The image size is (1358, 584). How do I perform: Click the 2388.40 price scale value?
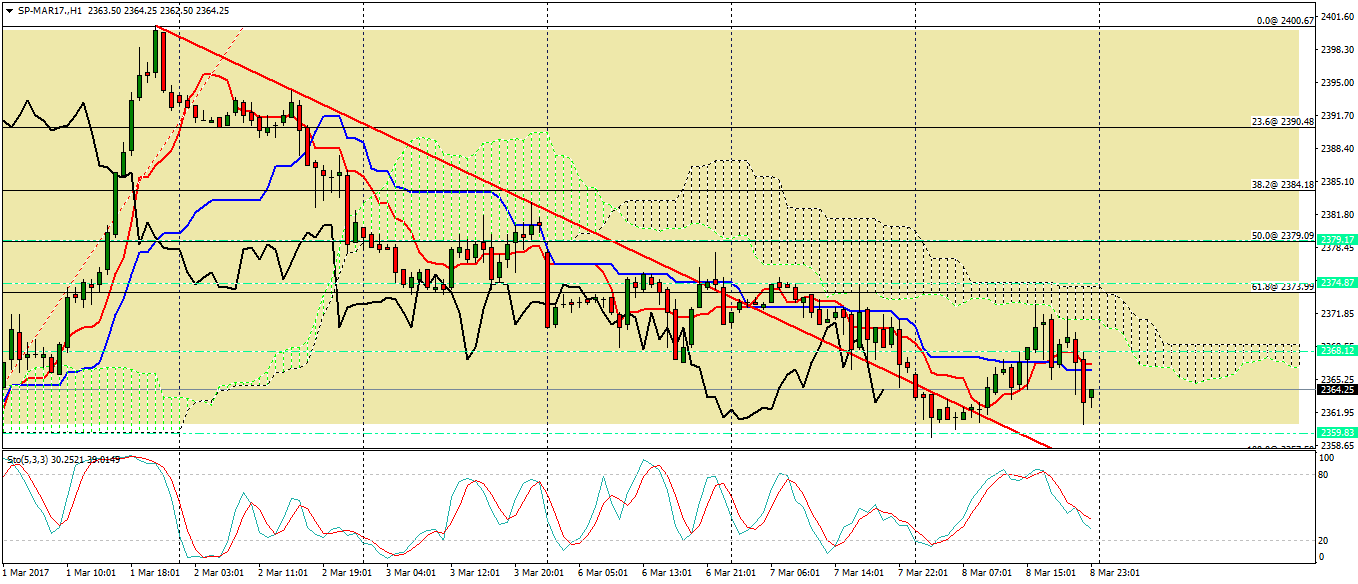click(1337, 148)
